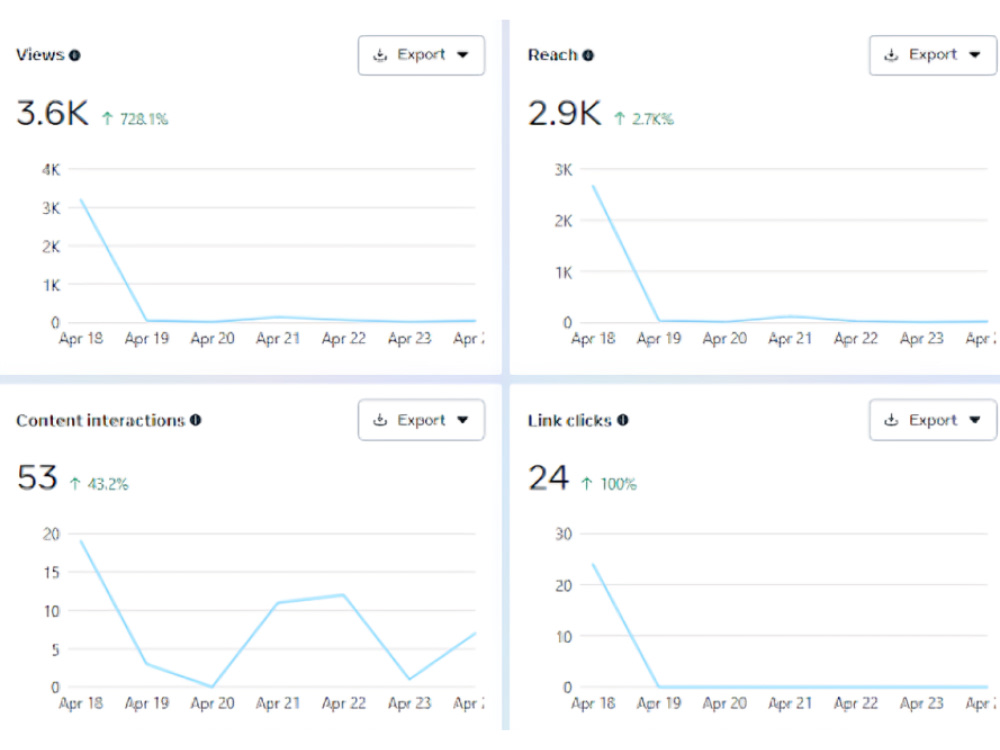
Task: Click the 15 axis label on Content interactions chart
Action: (x=52, y=573)
